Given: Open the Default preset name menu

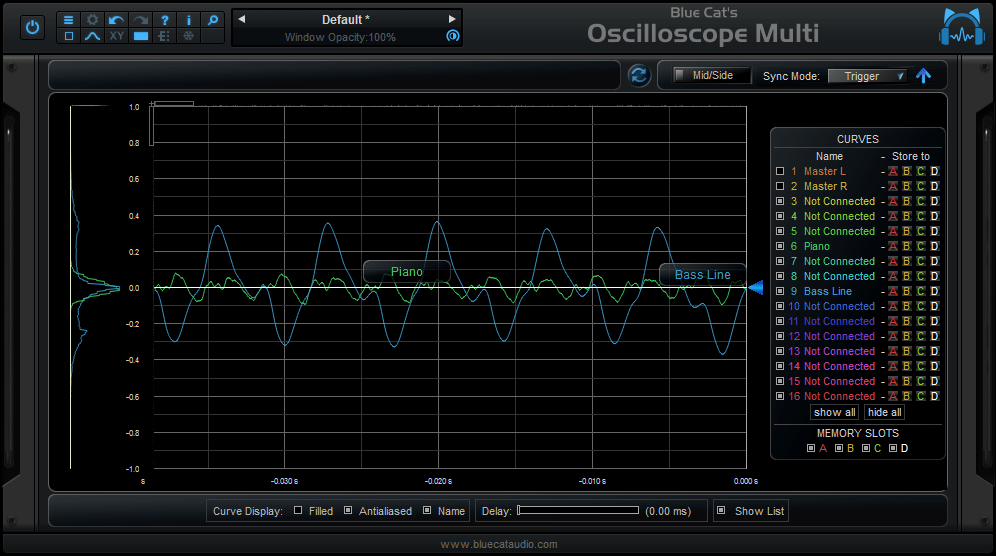Looking at the screenshot, I should [346, 20].
